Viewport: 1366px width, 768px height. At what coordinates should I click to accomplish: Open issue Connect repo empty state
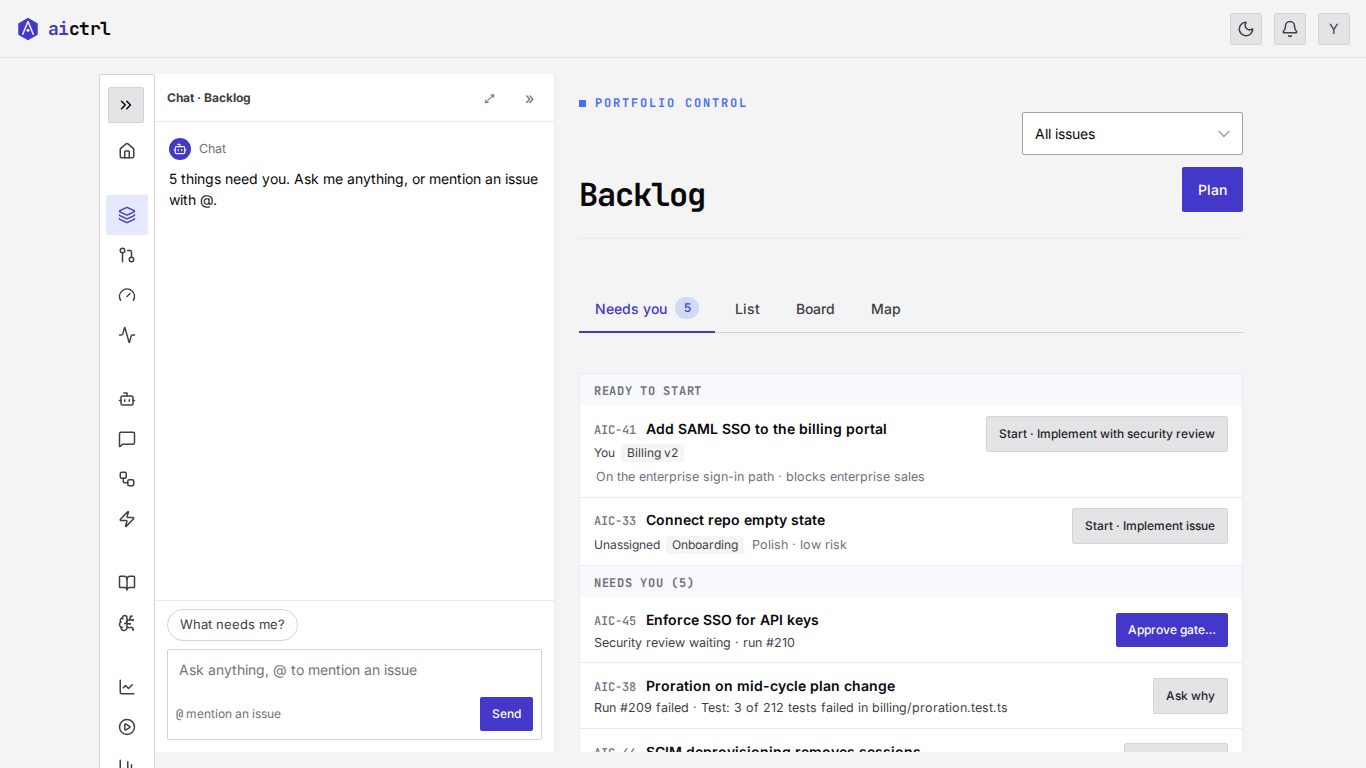[736, 520]
